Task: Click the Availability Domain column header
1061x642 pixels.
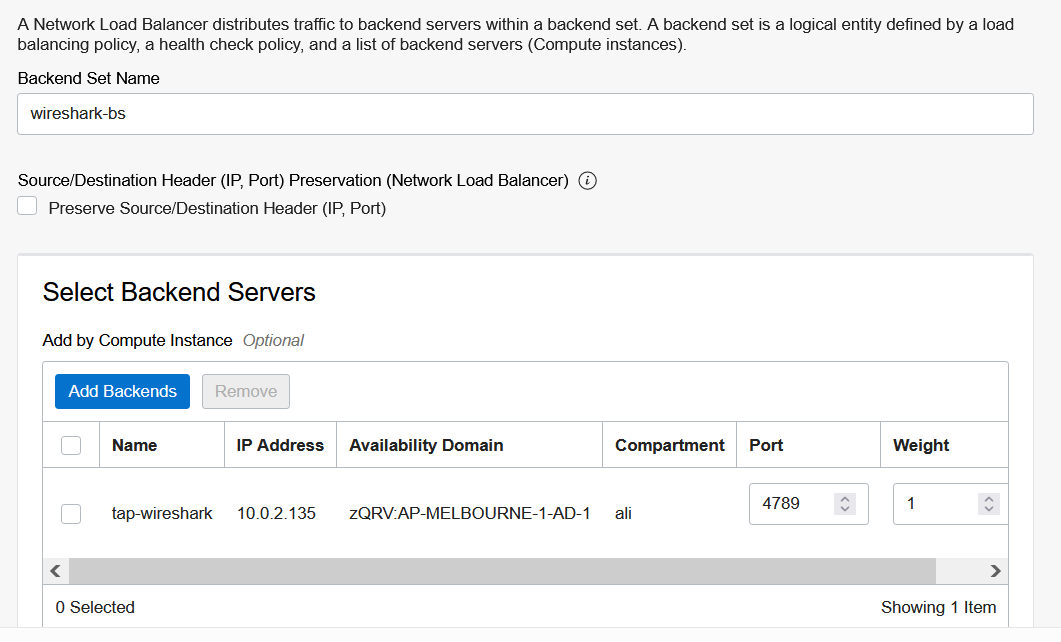Action: click(426, 445)
